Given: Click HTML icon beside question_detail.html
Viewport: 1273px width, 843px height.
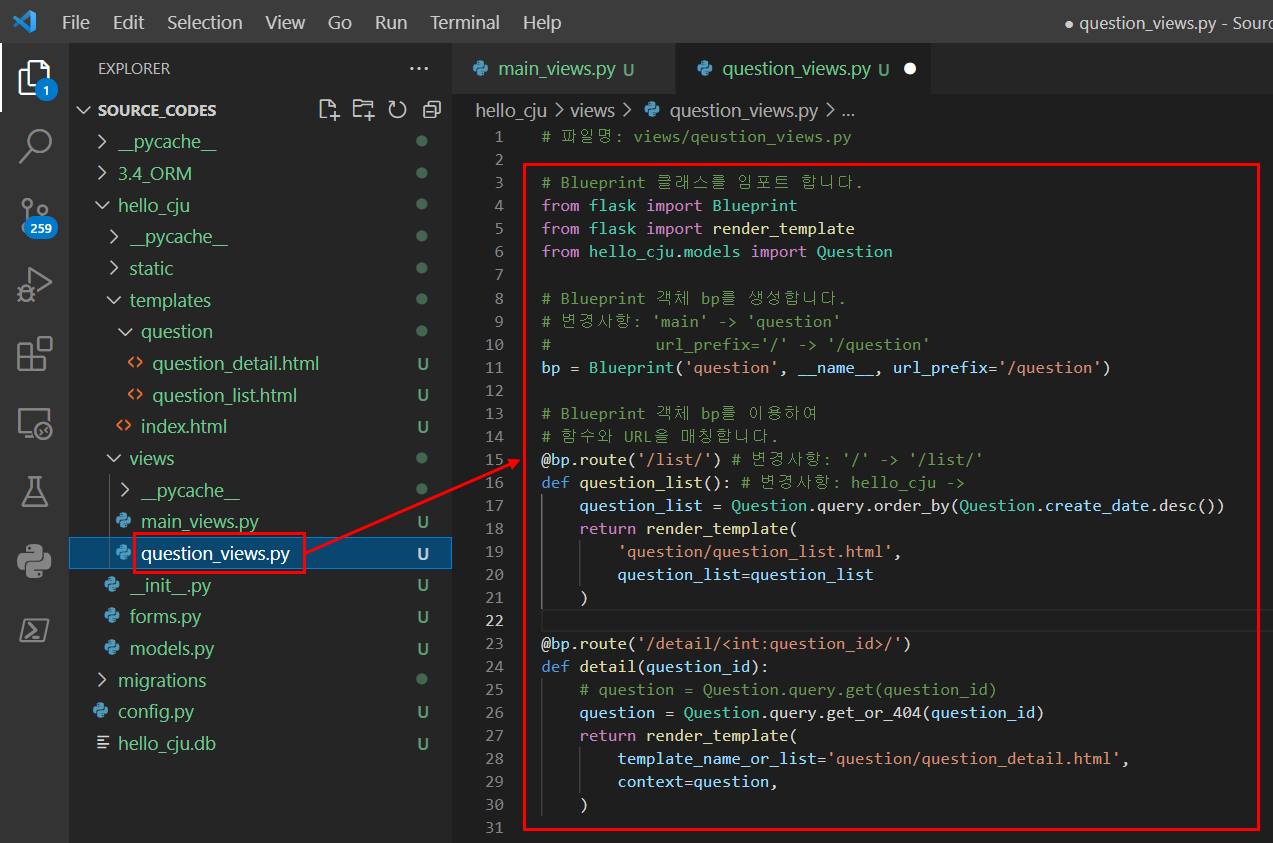Looking at the screenshot, I should pos(135,363).
